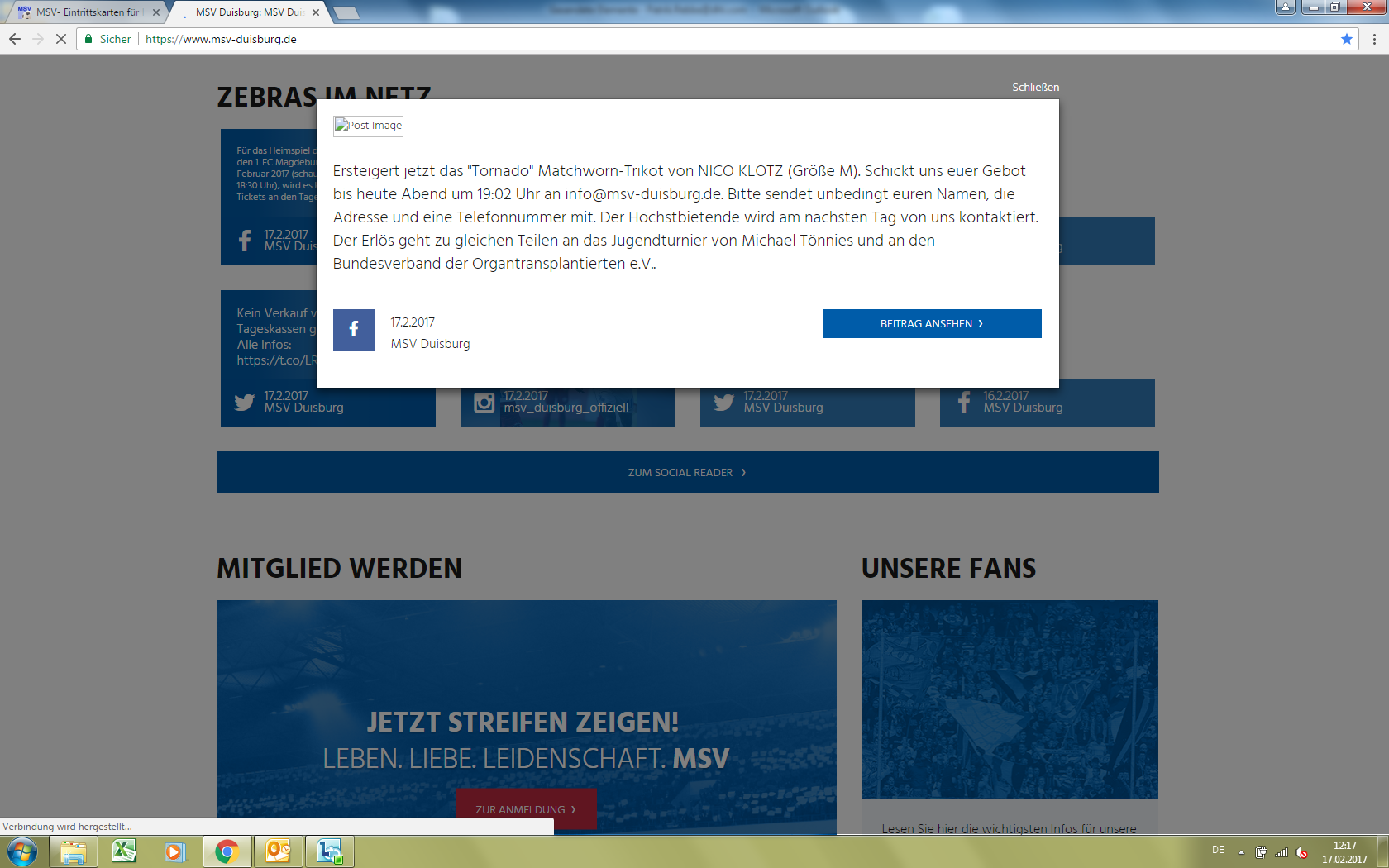Show hidden tray icons arrow
Viewport: 1389px width, 868px height.
[1241, 852]
